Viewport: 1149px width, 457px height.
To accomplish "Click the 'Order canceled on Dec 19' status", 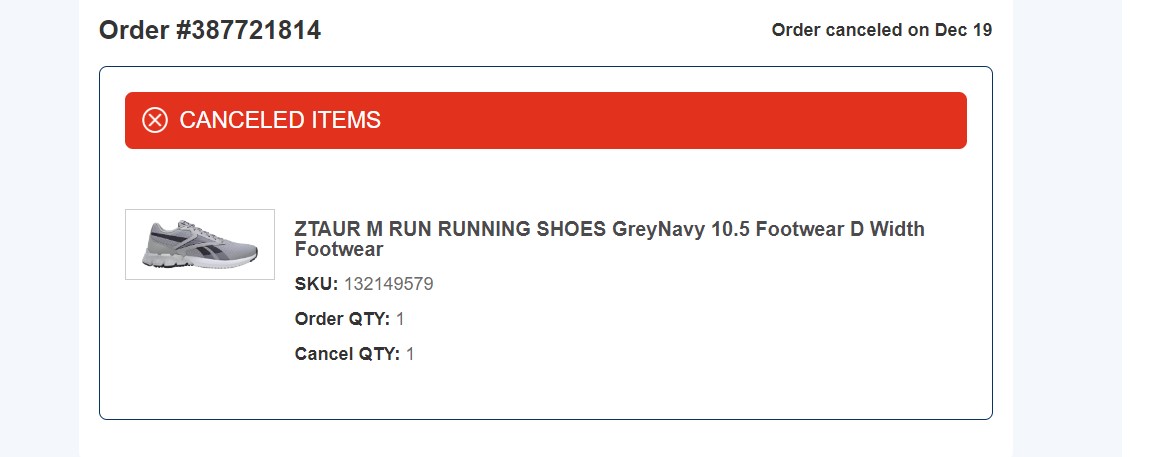I will tap(881, 30).
